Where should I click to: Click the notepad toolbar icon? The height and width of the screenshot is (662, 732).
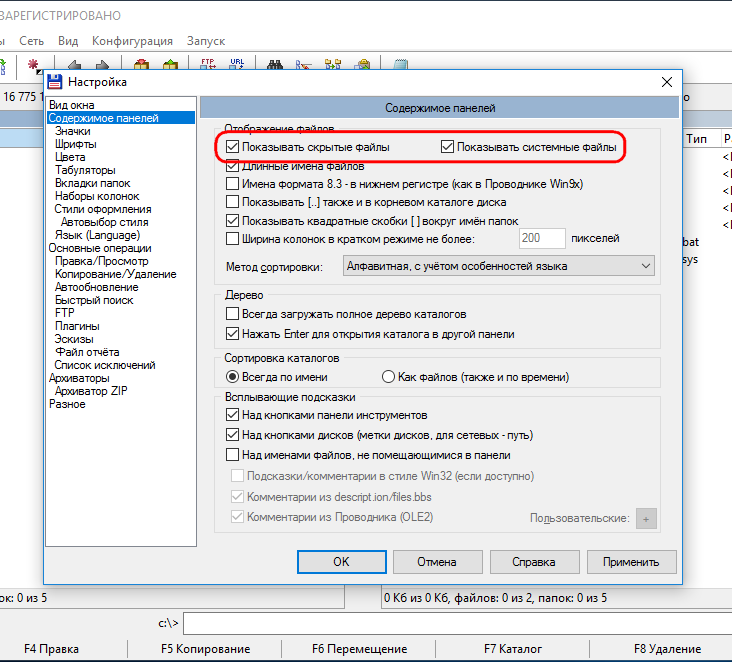click(401, 64)
